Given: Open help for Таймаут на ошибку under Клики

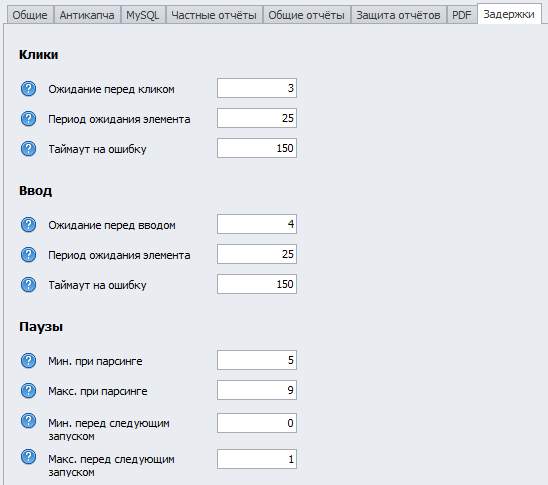Looking at the screenshot, I should 28,149.
